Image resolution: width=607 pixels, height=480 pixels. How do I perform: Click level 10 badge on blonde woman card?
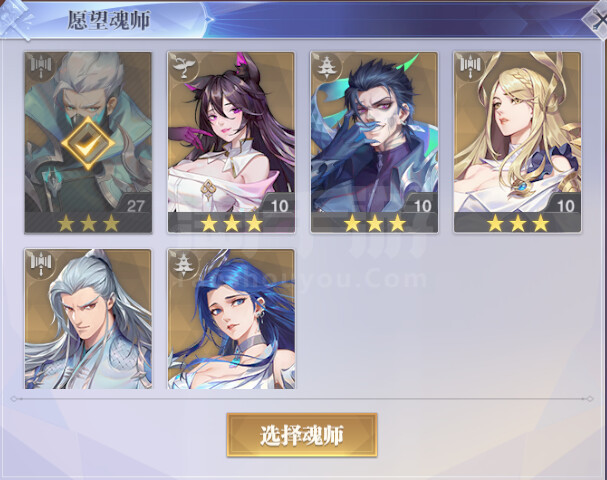[566, 206]
